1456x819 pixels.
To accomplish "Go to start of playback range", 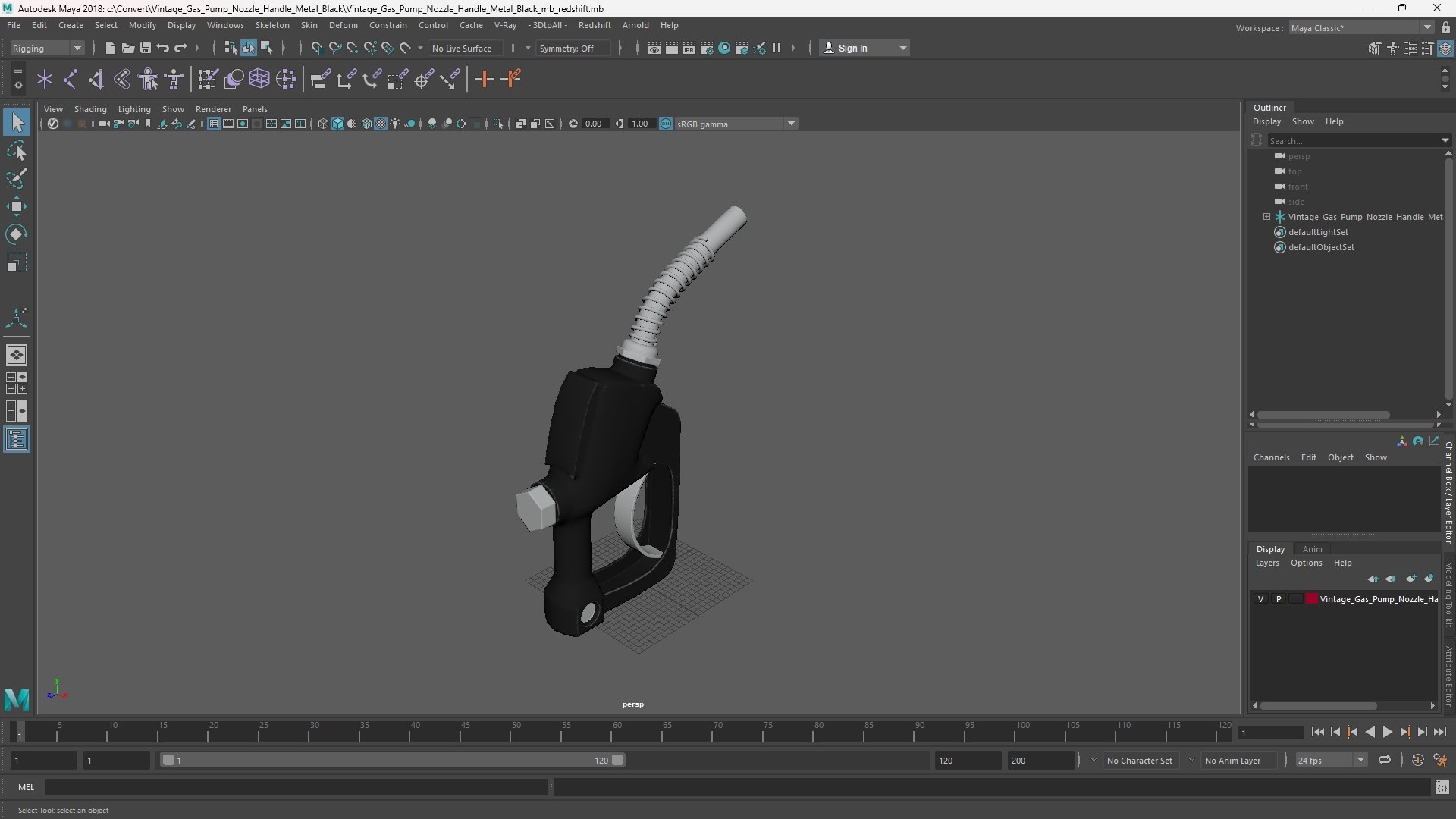I will 1317,732.
